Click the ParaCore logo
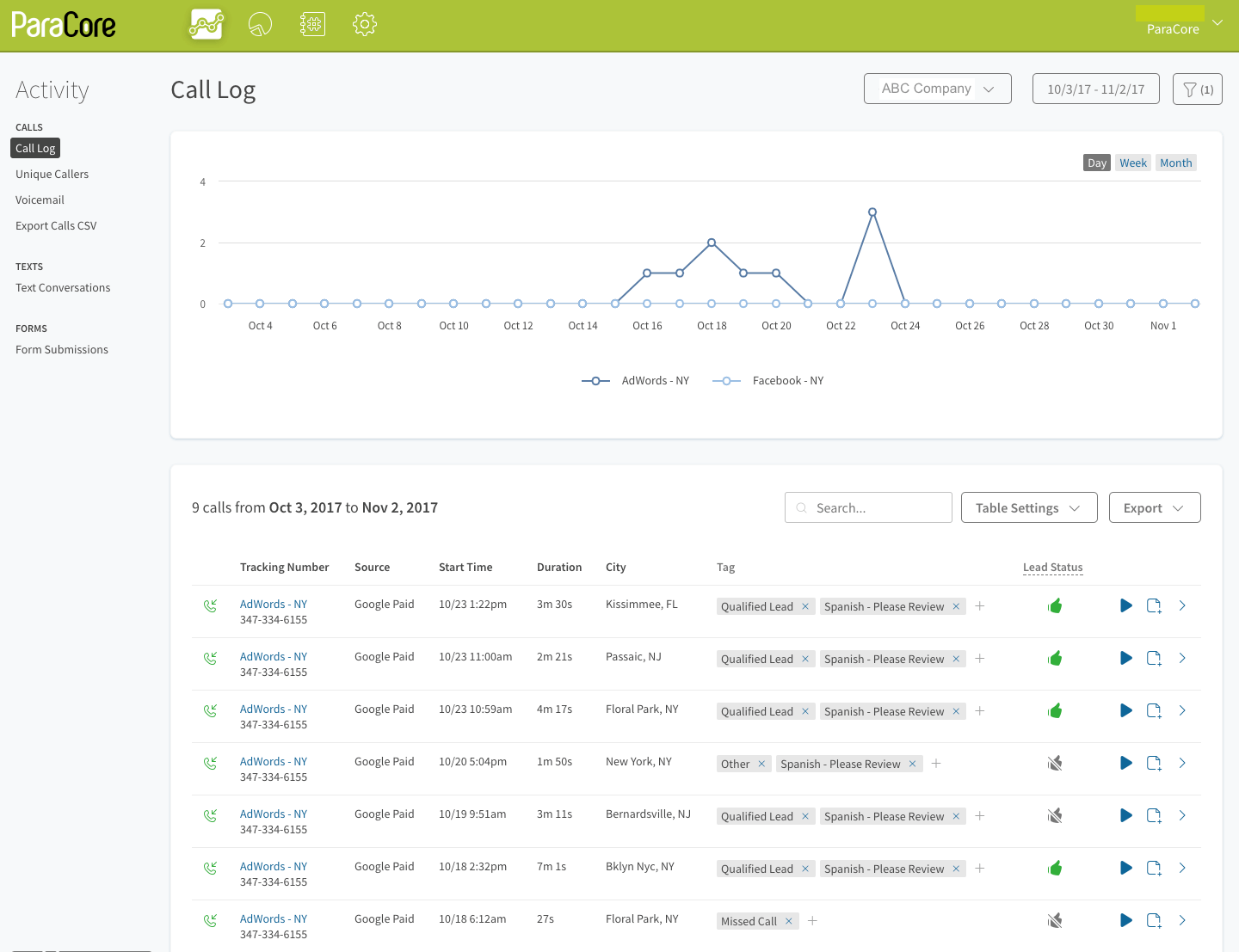Image resolution: width=1239 pixels, height=952 pixels. 64,25
